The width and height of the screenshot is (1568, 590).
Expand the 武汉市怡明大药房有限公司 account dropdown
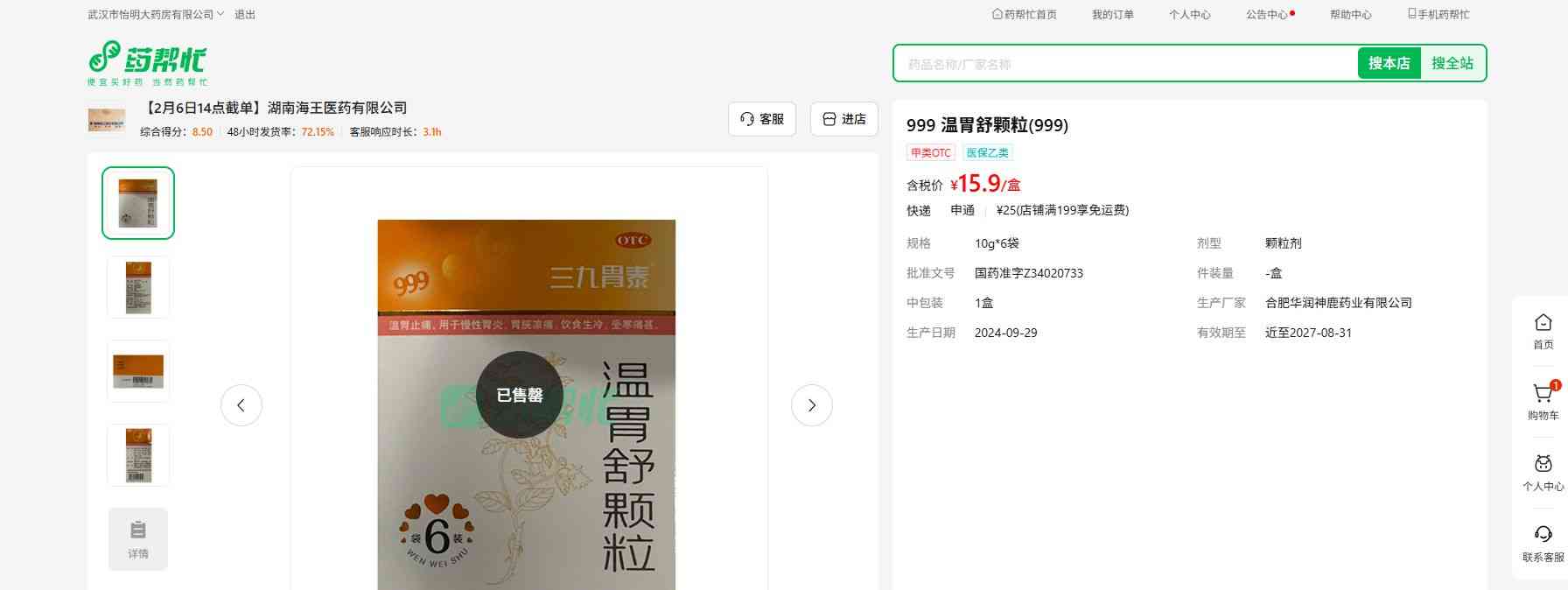(x=155, y=15)
